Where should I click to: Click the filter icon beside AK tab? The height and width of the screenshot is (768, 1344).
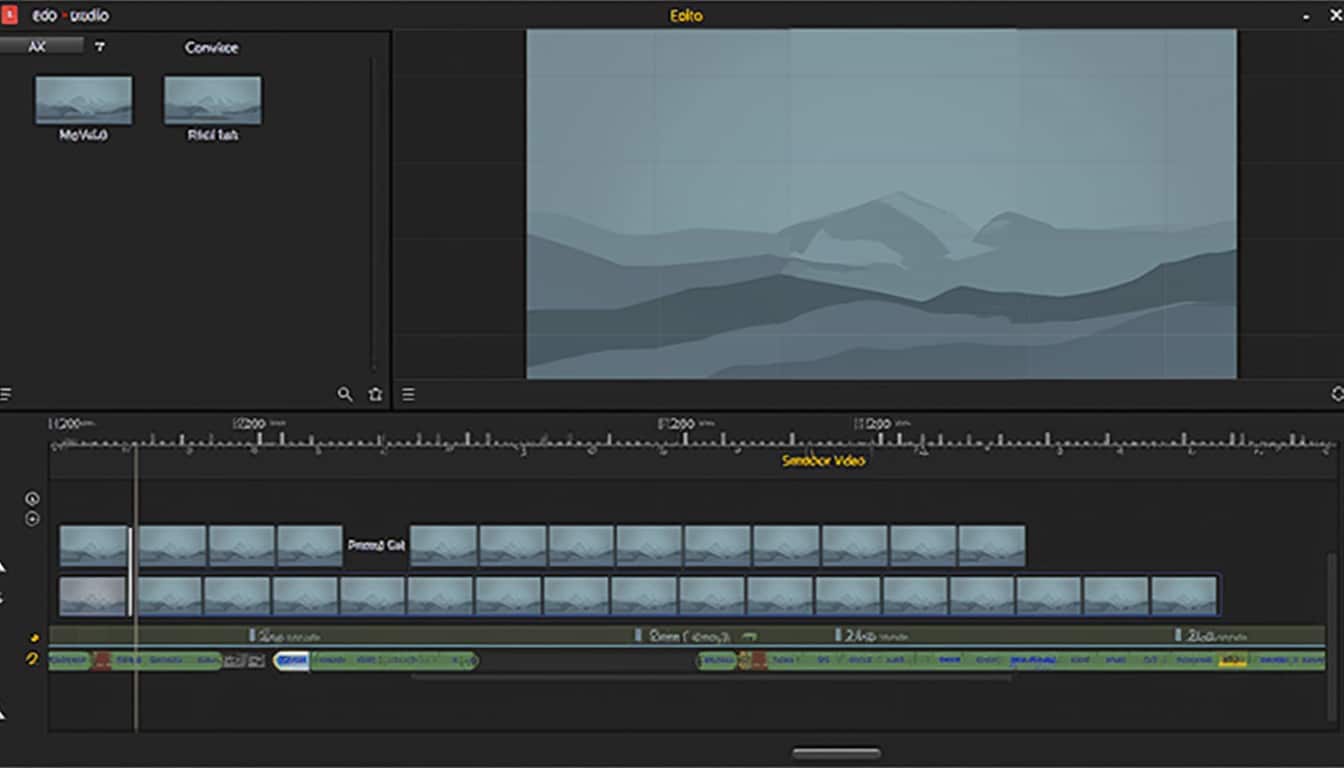pyautogui.click(x=99, y=46)
